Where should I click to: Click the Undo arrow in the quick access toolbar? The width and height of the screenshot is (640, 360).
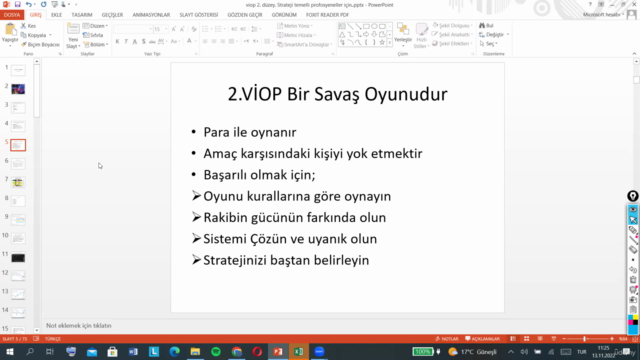click(28, 4)
